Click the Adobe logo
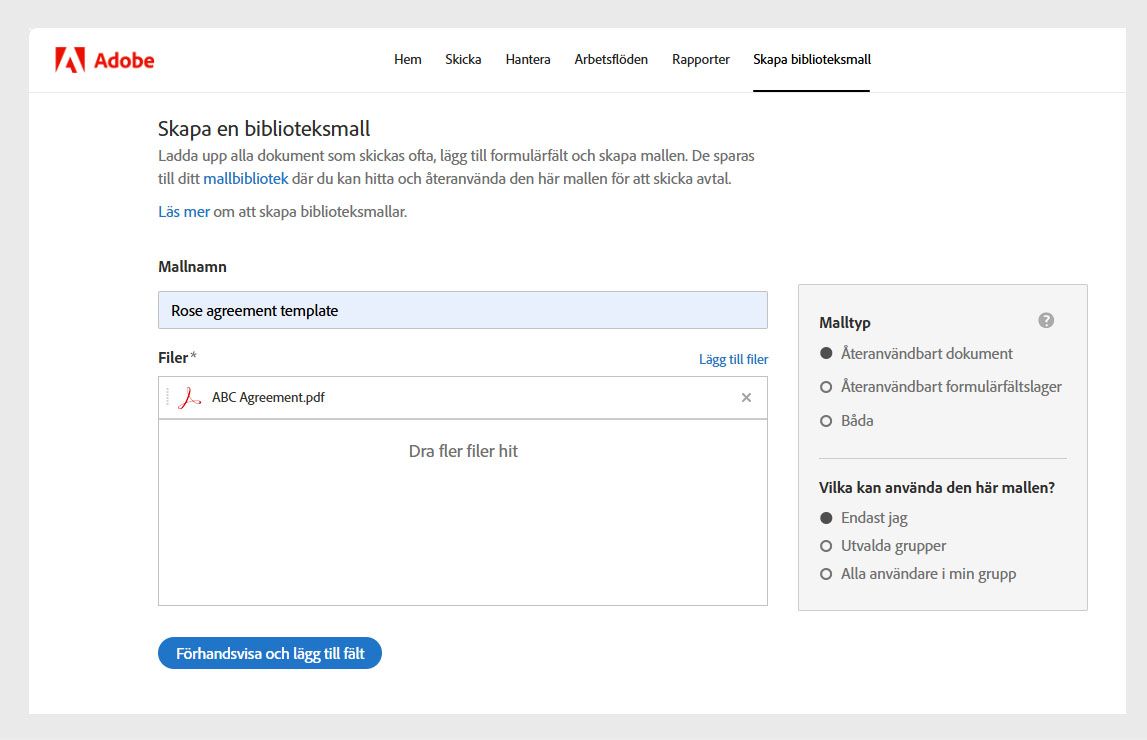Image resolution: width=1147 pixels, height=740 pixels. (106, 59)
